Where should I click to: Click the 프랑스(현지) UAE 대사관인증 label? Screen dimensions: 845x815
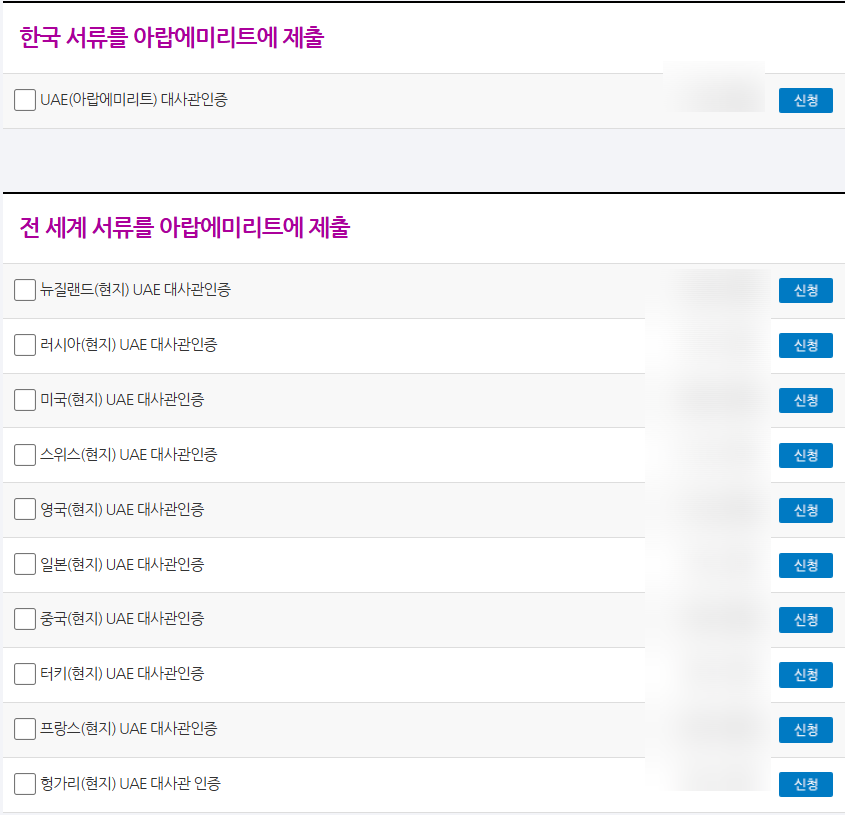(129, 729)
